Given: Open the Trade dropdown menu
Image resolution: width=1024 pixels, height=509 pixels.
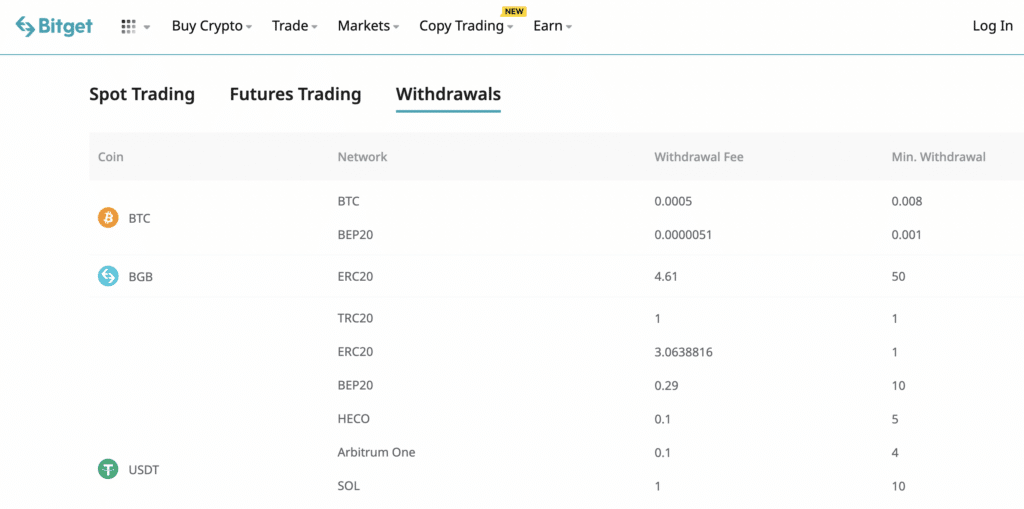Looking at the screenshot, I should pyautogui.click(x=294, y=26).
